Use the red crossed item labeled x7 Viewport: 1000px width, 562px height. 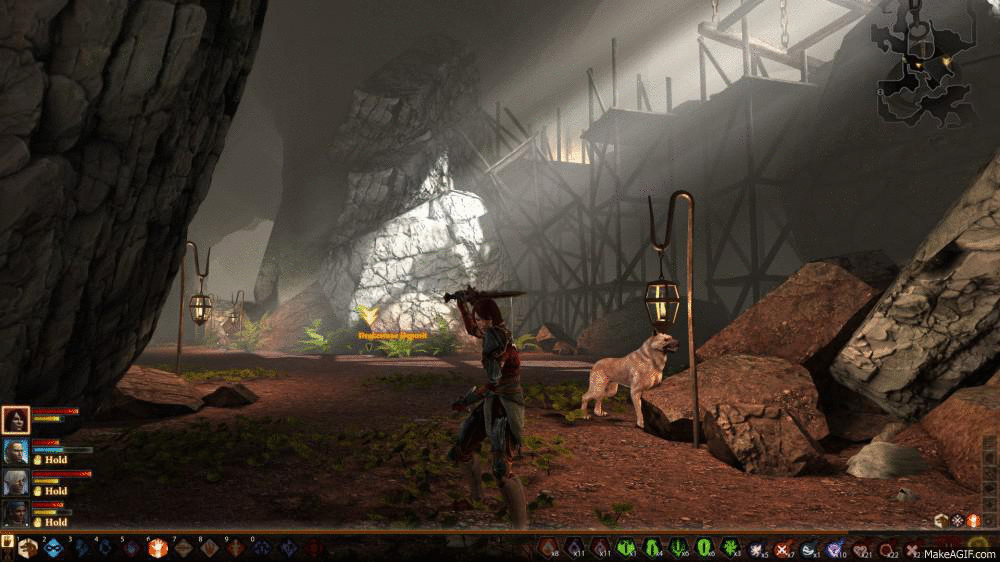pyautogui.click(x=783, y=548)
